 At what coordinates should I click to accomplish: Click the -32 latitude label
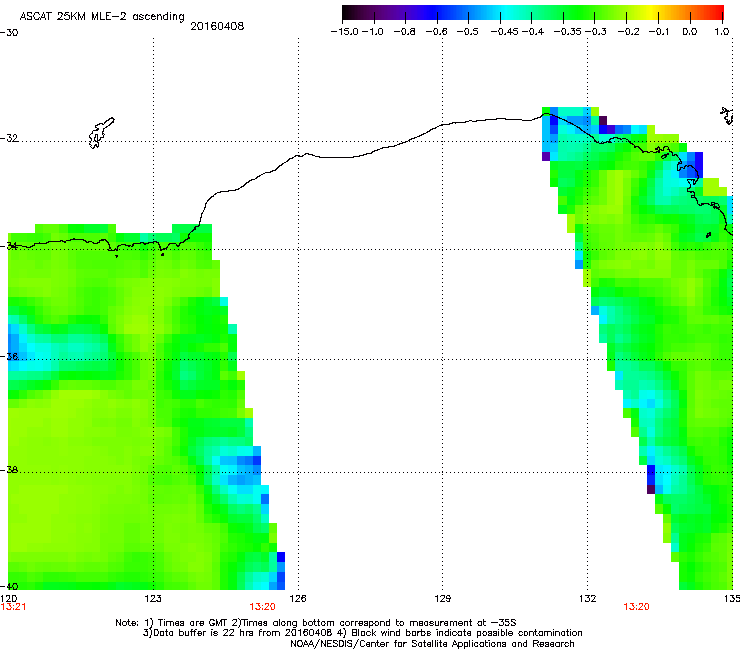[9, 138]
